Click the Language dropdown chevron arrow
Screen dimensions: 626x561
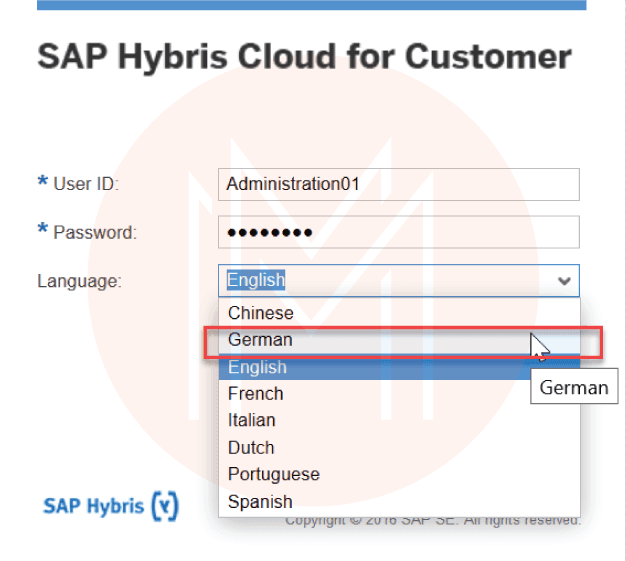point(565,282)
